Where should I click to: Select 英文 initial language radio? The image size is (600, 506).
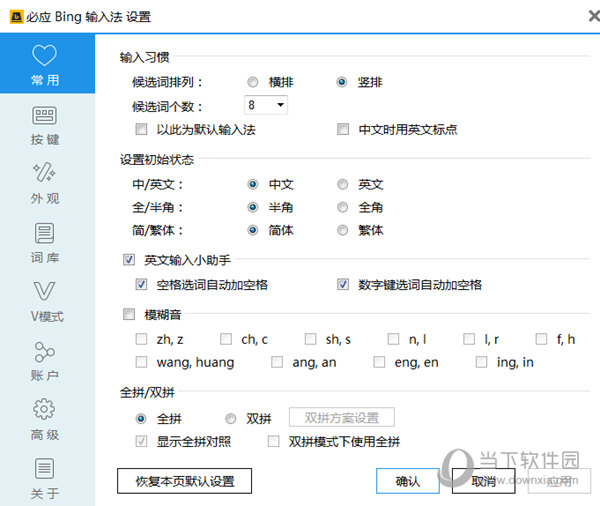coord(342,184)
